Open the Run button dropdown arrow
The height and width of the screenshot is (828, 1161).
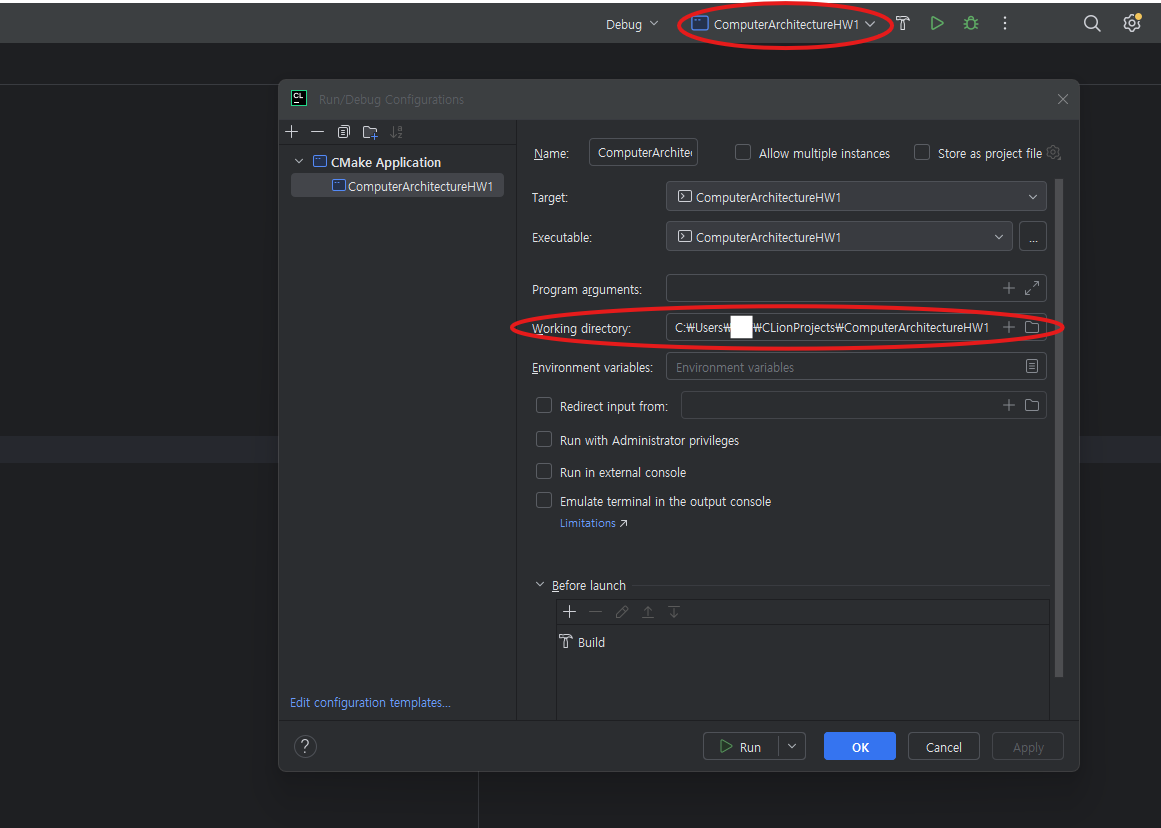[792, 747]
